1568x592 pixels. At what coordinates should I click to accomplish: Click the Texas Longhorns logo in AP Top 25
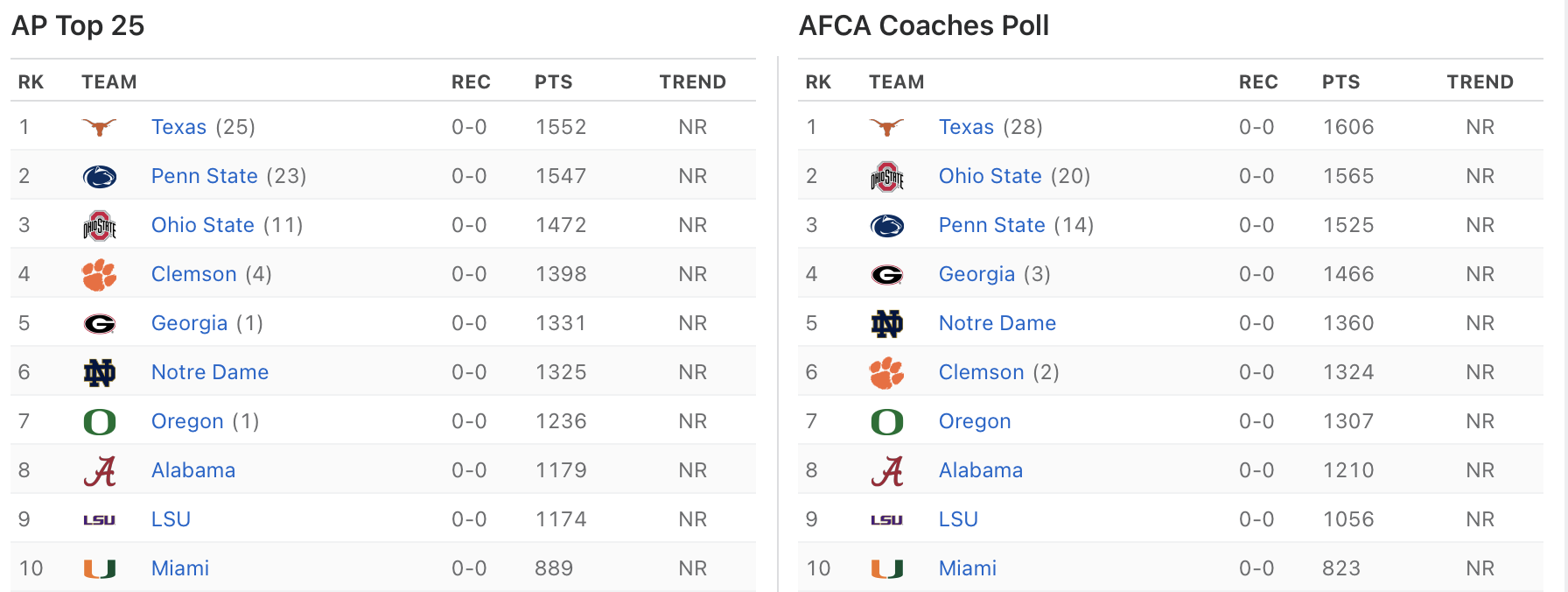99,127
